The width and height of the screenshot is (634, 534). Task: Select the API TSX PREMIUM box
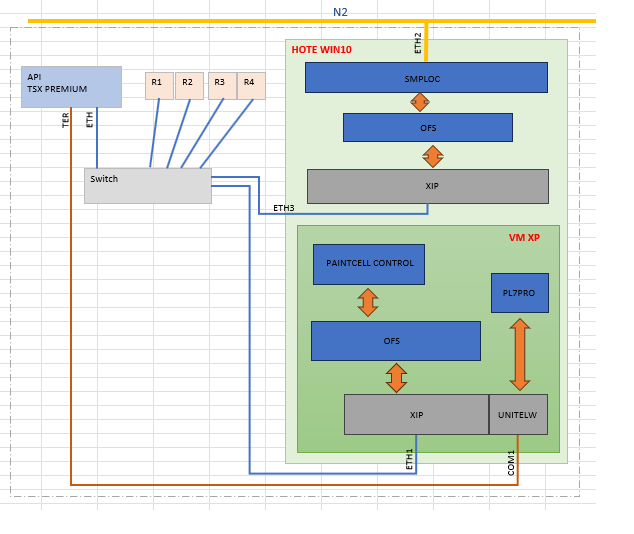[71, 86]
